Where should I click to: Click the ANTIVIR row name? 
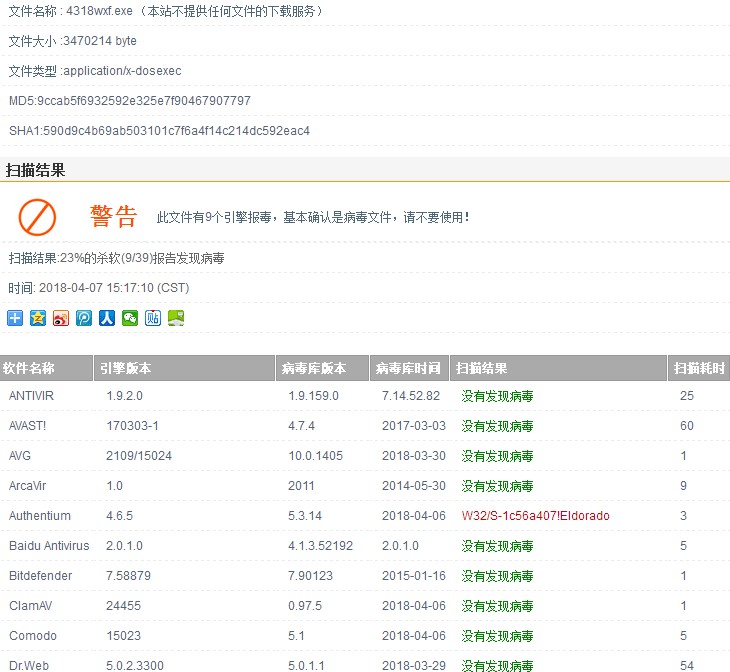(x=31, y=396)
